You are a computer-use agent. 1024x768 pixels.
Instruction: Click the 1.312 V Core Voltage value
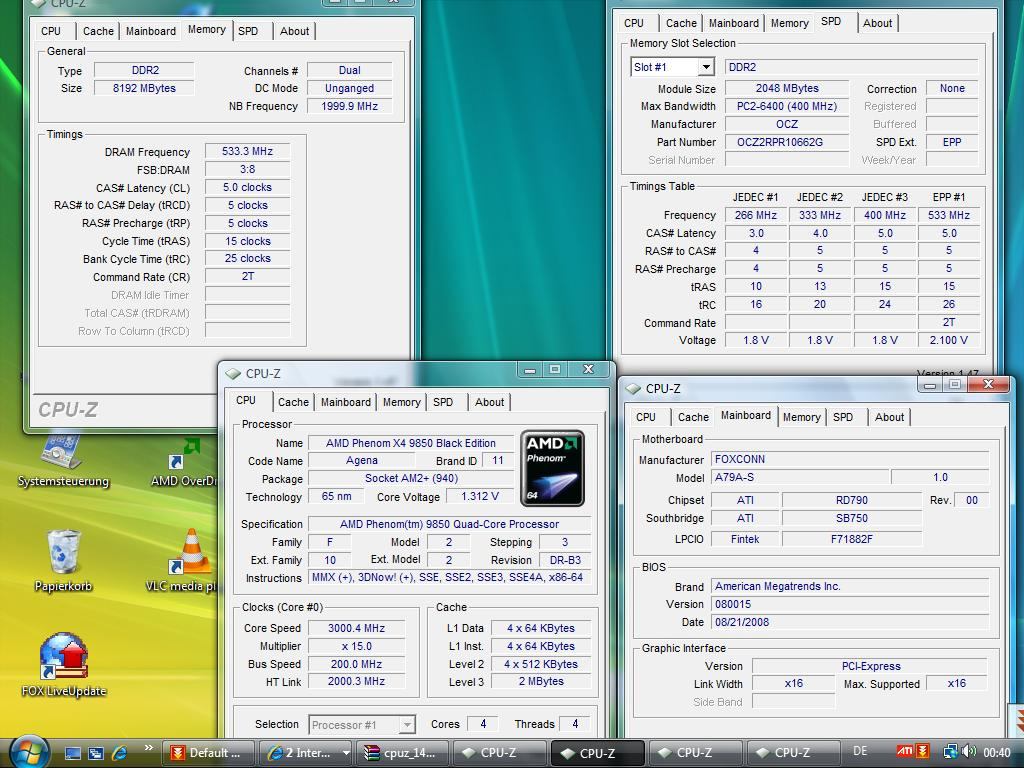coord(479,496)
